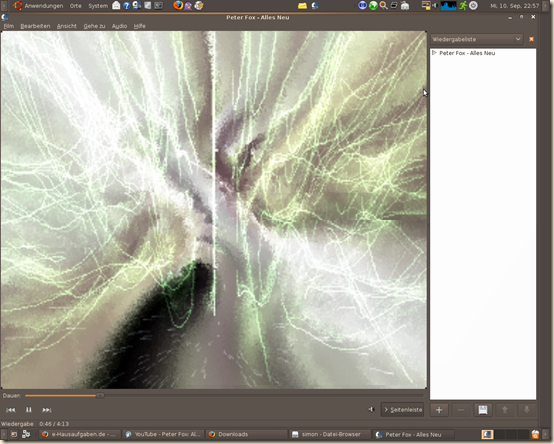Click Peter Fox - Alles Neu taskbar button
554x444 pixels.
(x=413, y=434)
